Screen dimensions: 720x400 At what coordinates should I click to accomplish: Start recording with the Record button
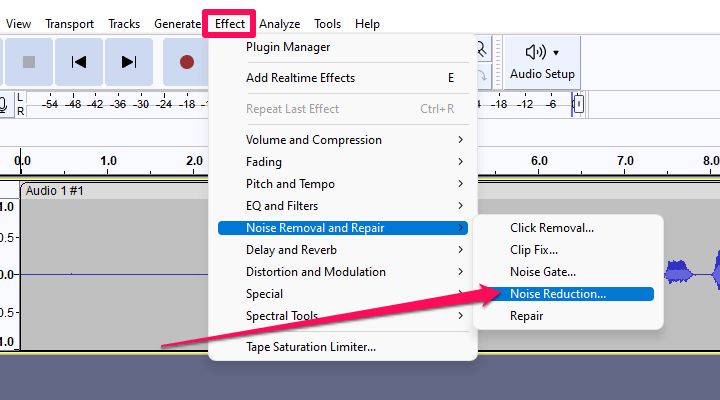[186, 62]
